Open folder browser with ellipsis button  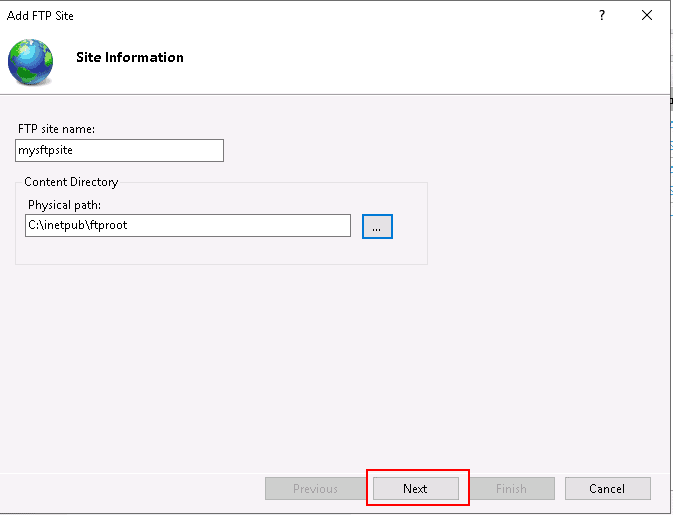tap(377, 226)
